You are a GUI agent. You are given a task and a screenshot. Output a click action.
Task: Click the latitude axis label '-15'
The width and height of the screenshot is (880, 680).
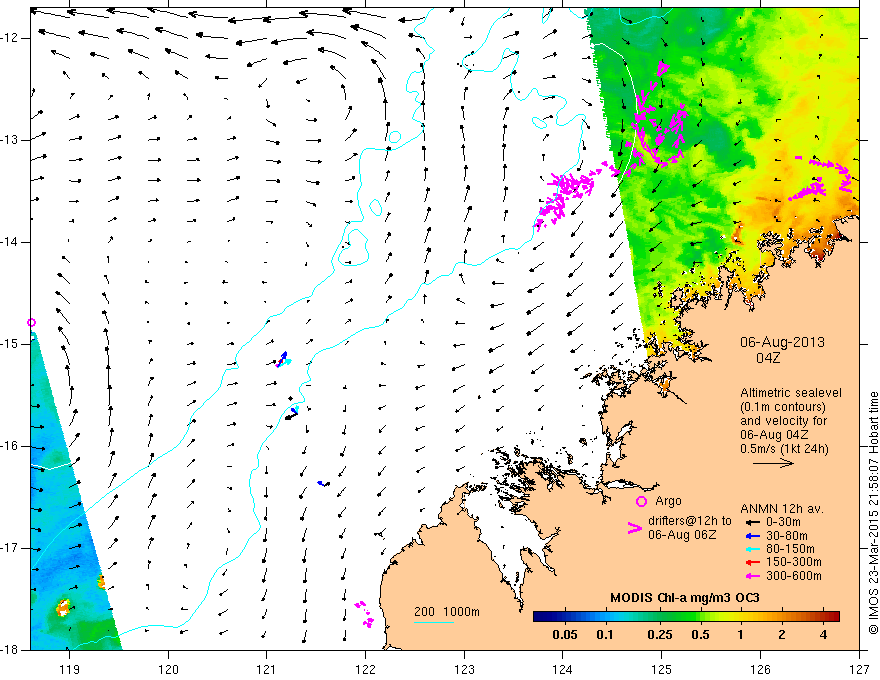[10, 344]
